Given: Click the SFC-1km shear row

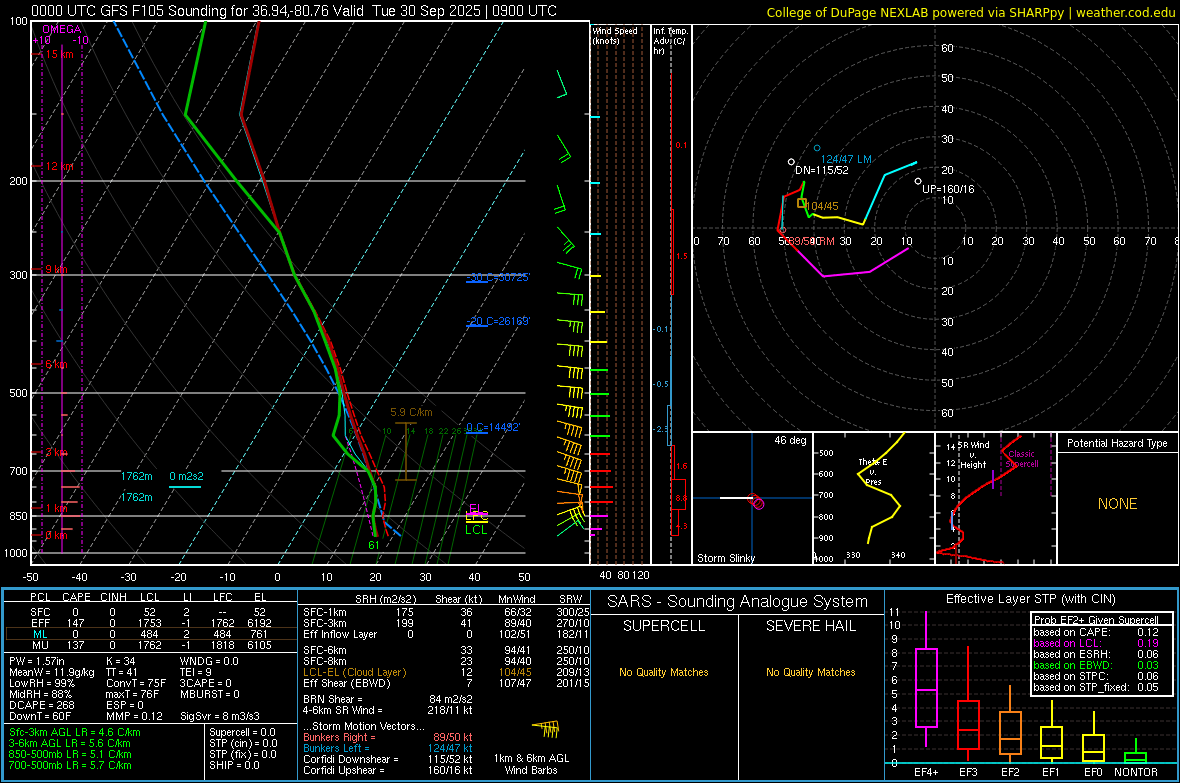Looking at the screenshot, I should (446, 612).
